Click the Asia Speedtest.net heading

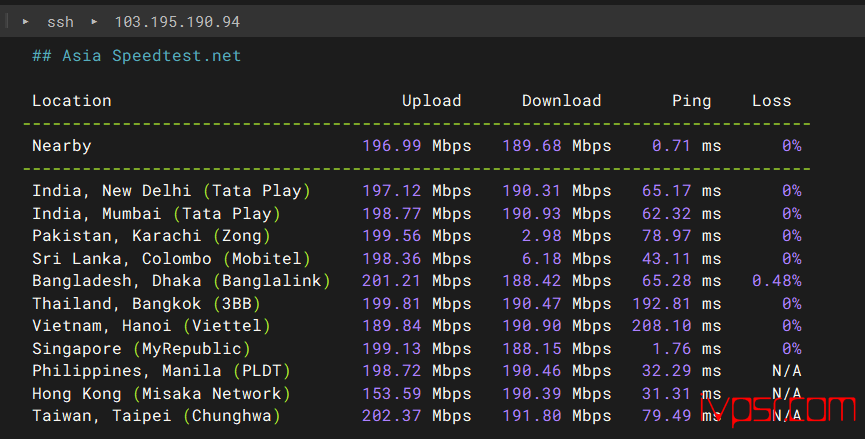tap(136, 56)
